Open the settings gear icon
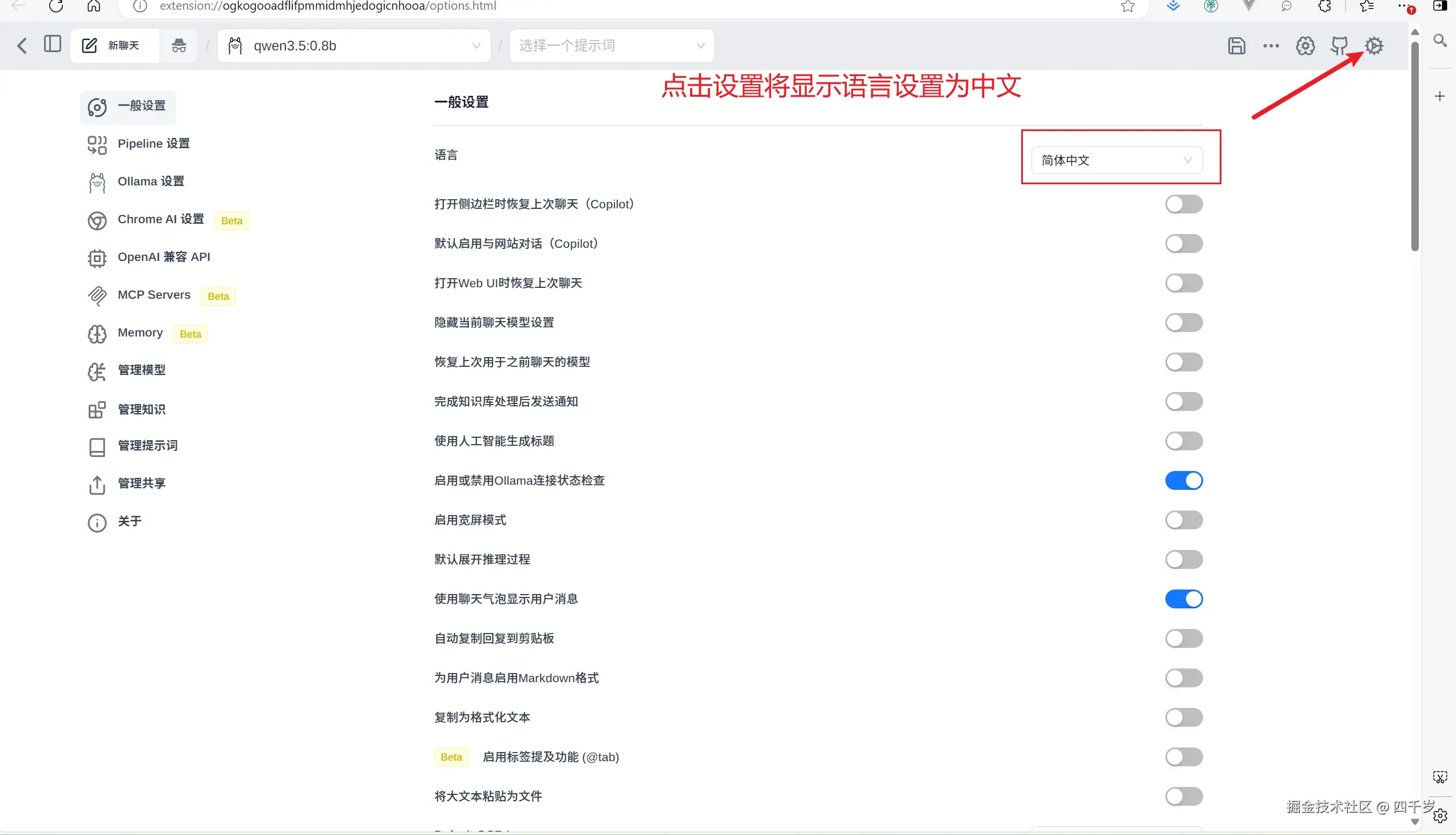The height and width of the screenshot is (835, 1456). [1374, 45]
